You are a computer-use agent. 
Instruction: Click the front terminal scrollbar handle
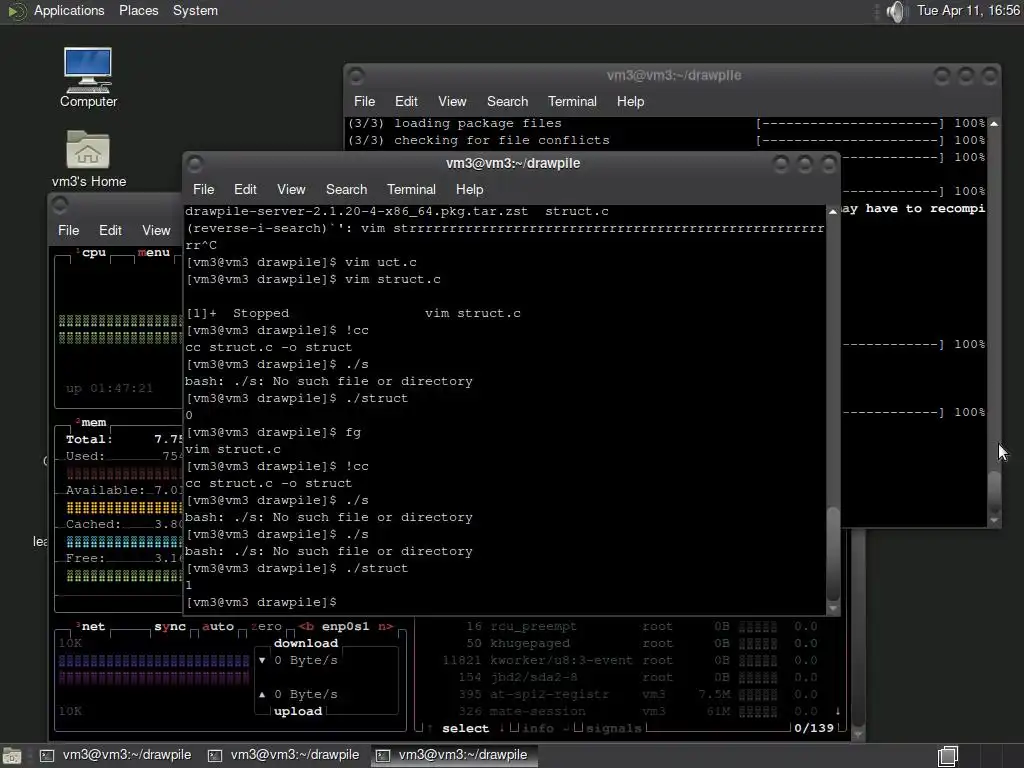833,554
